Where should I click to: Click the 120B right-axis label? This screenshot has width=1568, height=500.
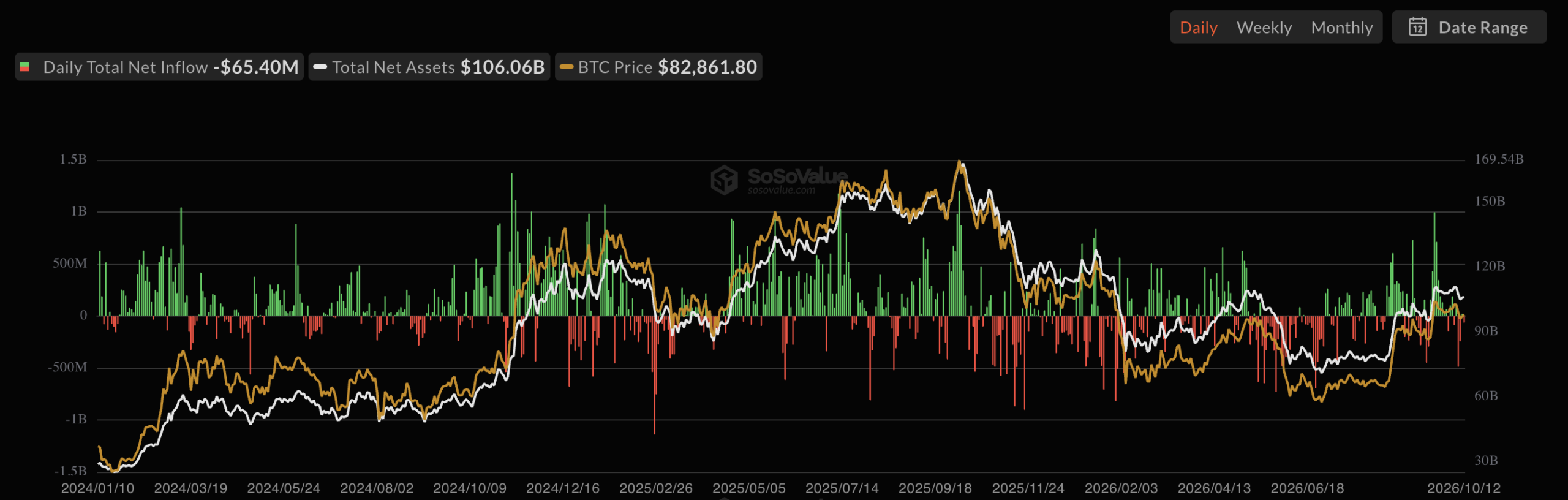pos(1490,266)
